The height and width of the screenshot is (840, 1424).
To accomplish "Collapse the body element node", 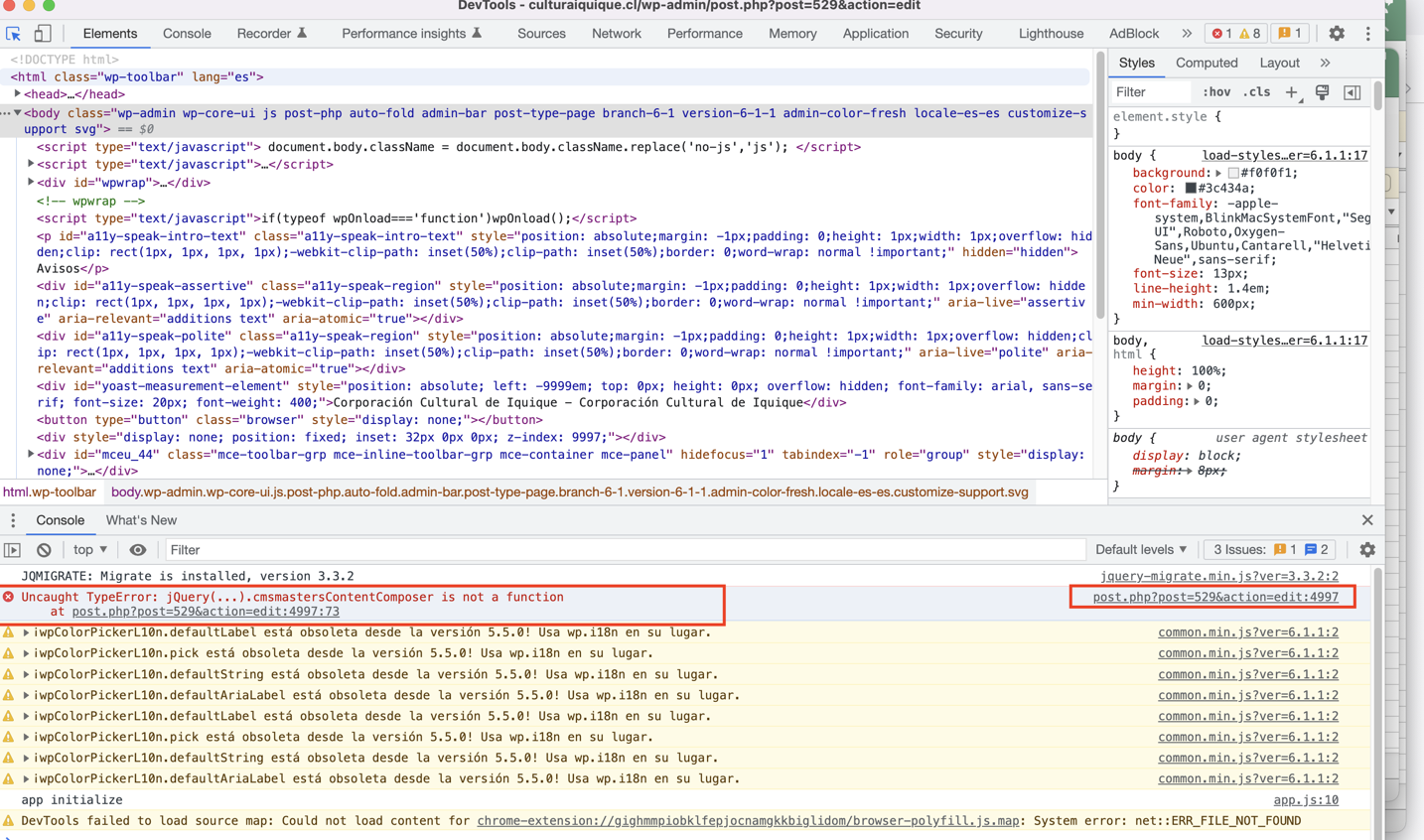I will 18,113.
